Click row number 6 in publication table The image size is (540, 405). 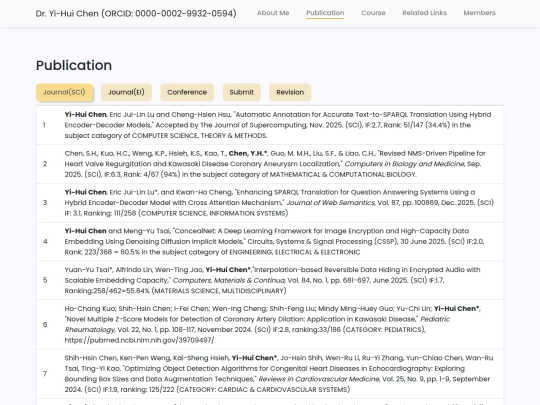pos(45,324)
